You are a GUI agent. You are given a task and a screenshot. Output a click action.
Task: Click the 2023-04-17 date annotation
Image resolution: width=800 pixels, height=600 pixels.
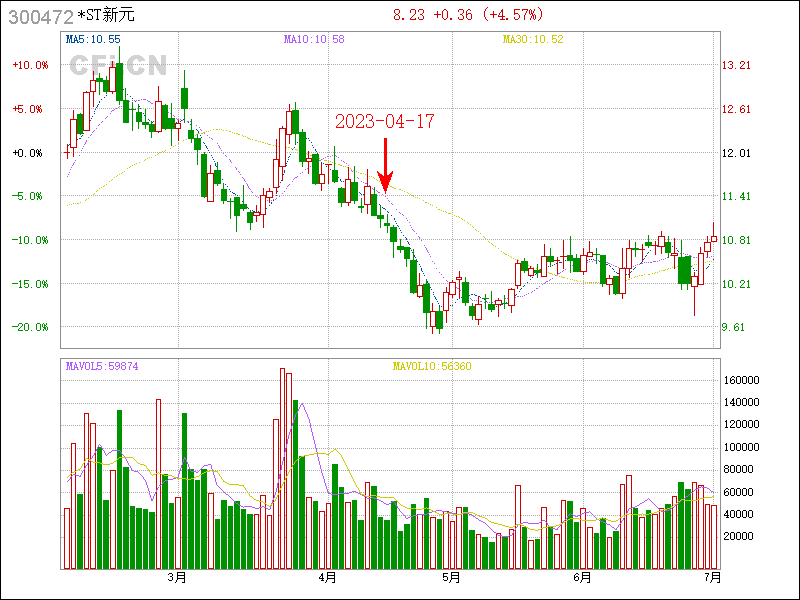click(385, 121)
